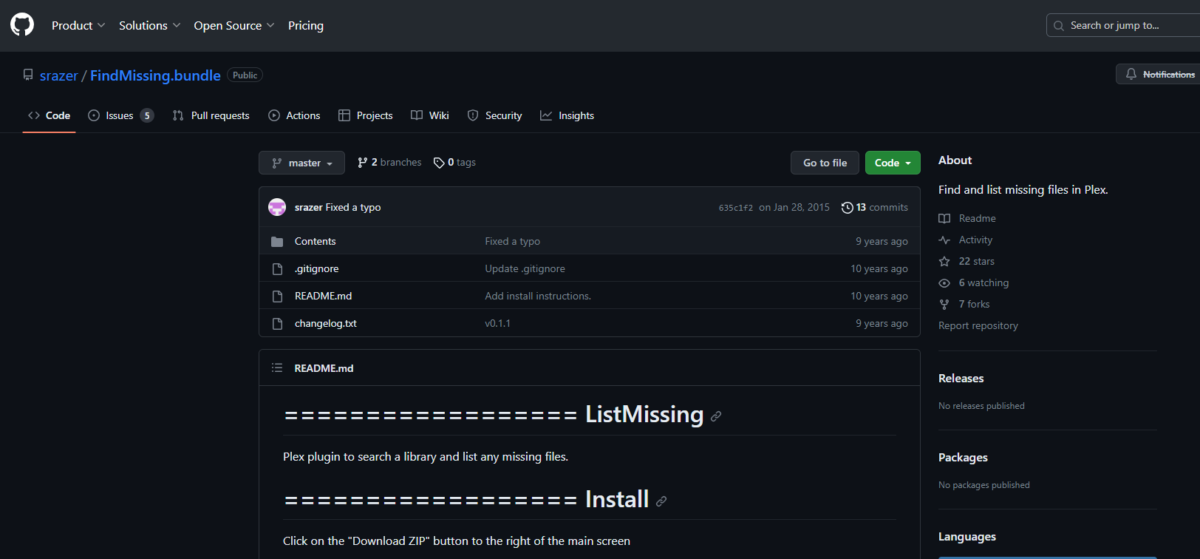Click the Public visibility badge
The height and width of the screenshot is (559, 1200).
point(245,75)
